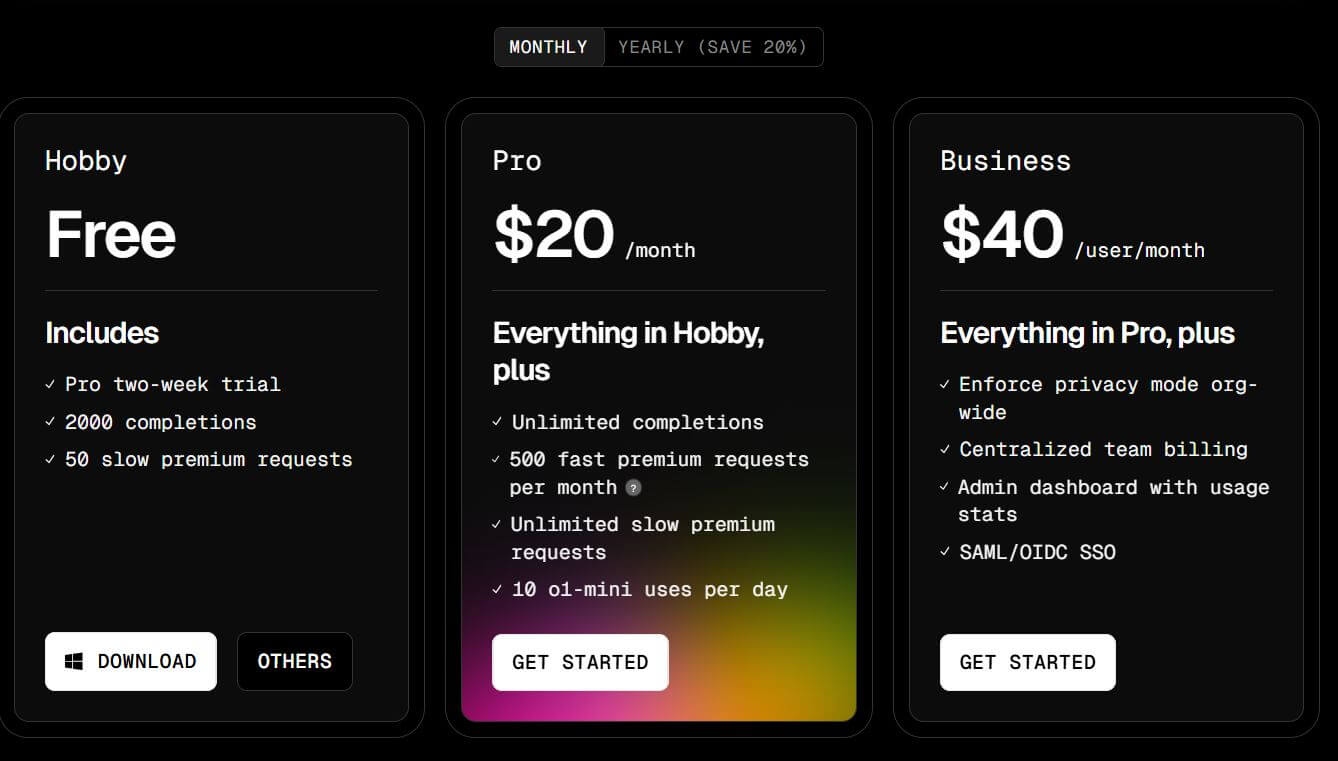The image size is (1338, 761).
Task: Switch billing toggle to YEARLY (SAVE 20%)
Action: 713,46
